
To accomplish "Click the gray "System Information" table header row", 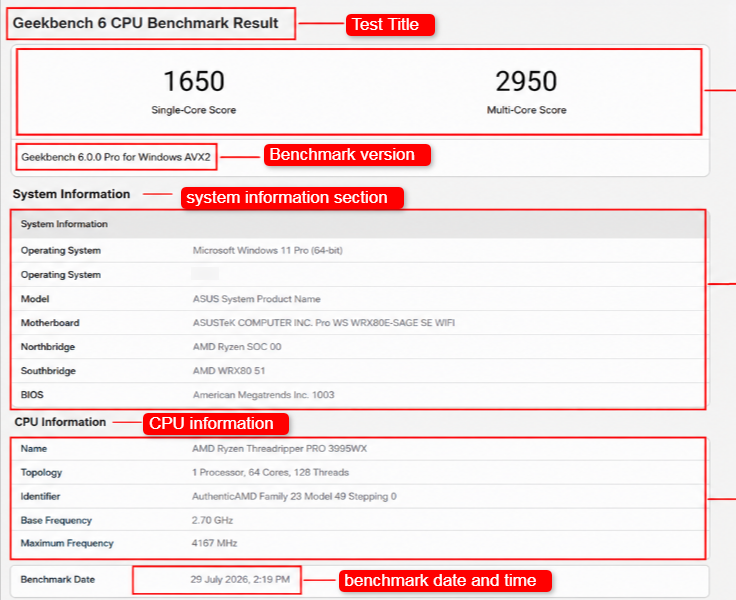I will [358, 224].
